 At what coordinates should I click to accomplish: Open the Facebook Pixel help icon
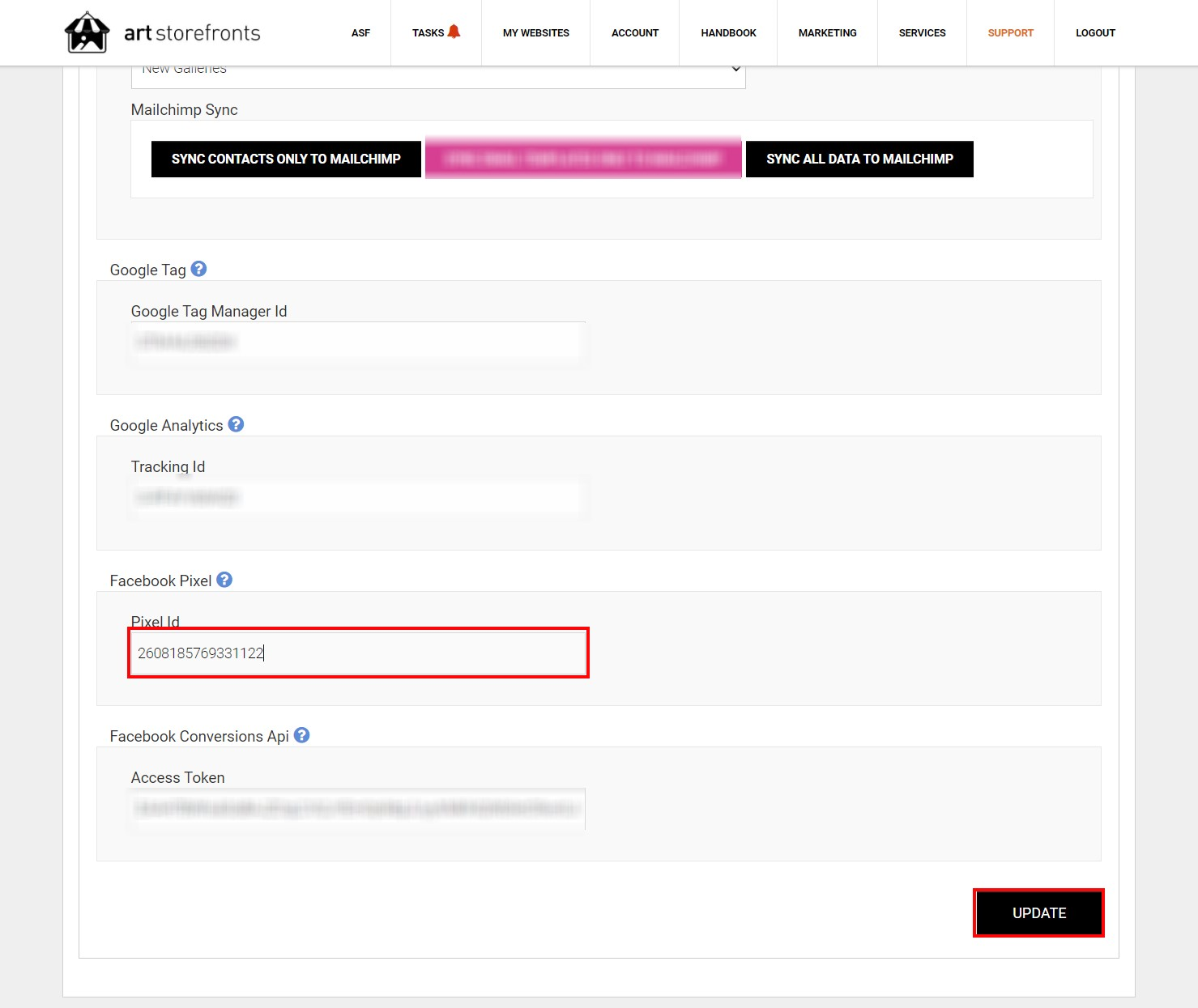(224, 580)
